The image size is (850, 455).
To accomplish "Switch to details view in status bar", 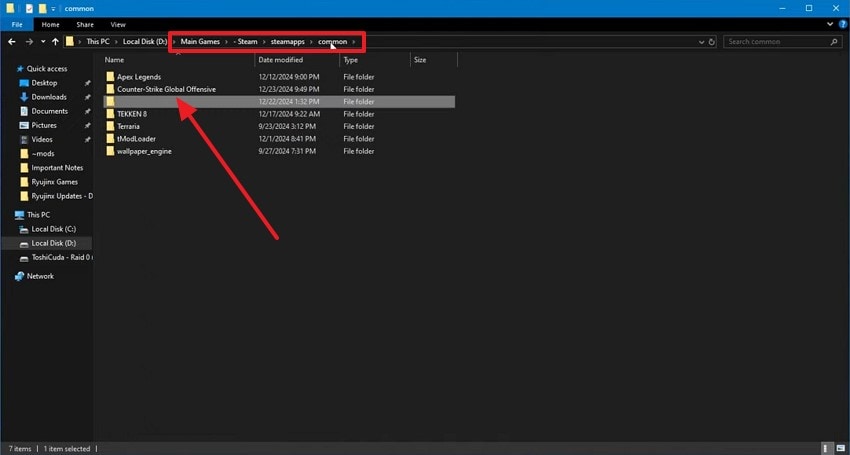I will [x=826, y=448].
